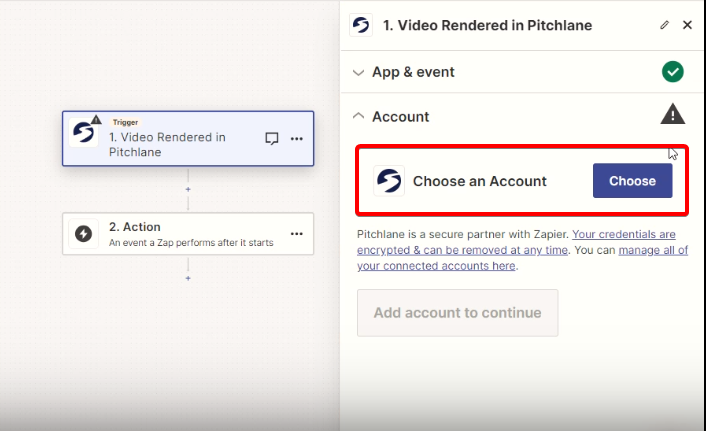Click the Pitchlane logo in panel header

[361, 25]
